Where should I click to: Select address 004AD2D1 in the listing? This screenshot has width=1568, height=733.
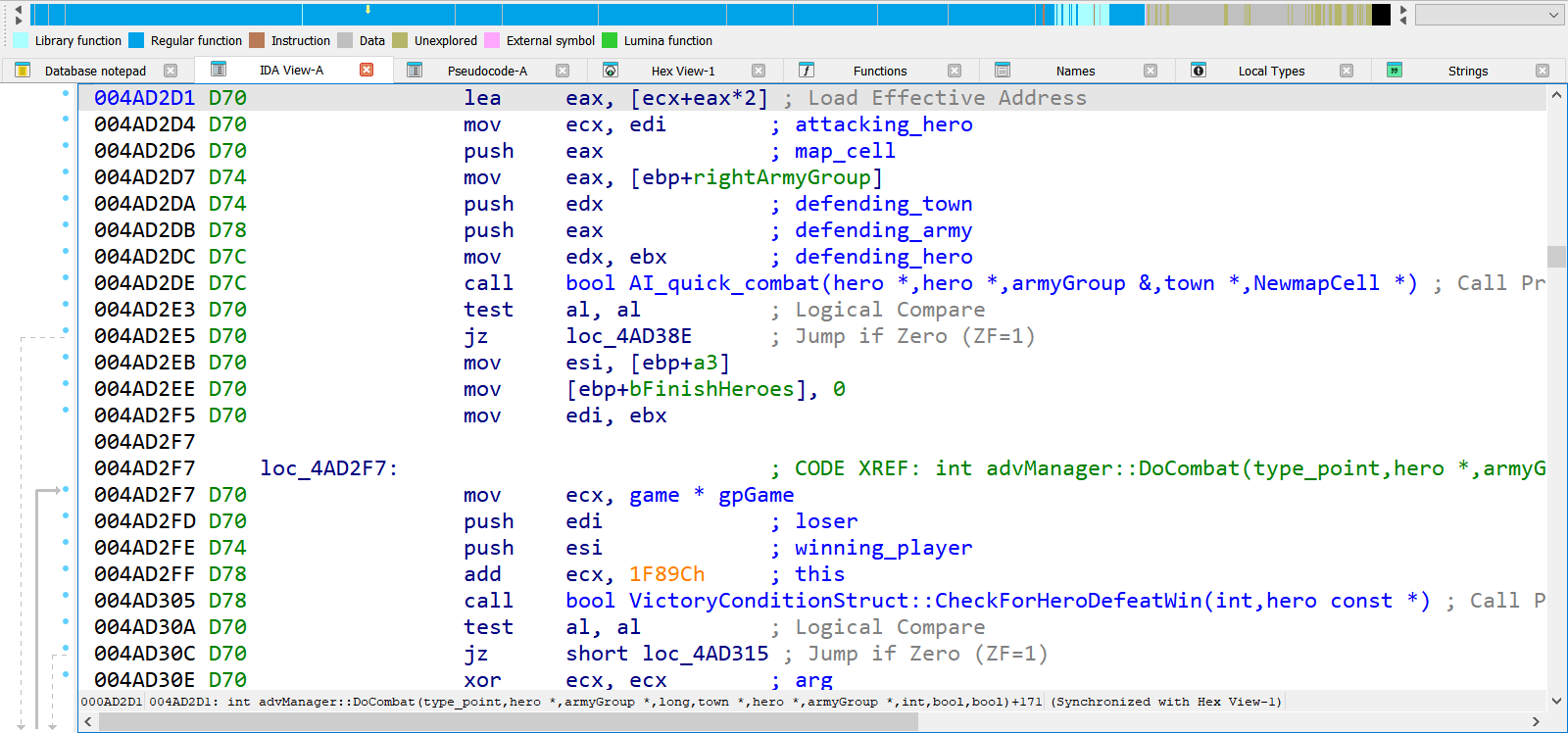(x=144, y=98)
